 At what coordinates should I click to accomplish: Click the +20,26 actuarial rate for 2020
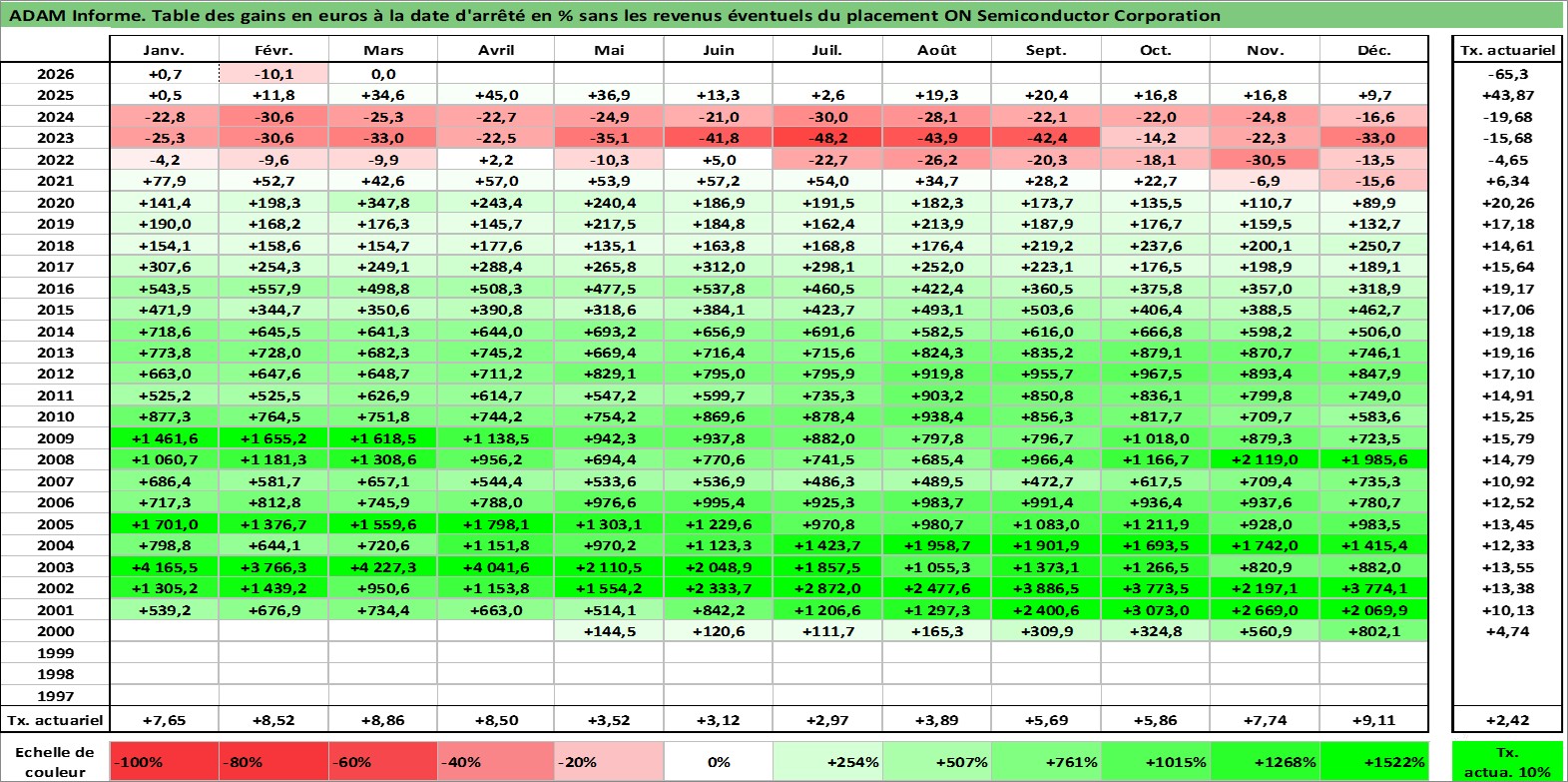[x=1507, y=203]
